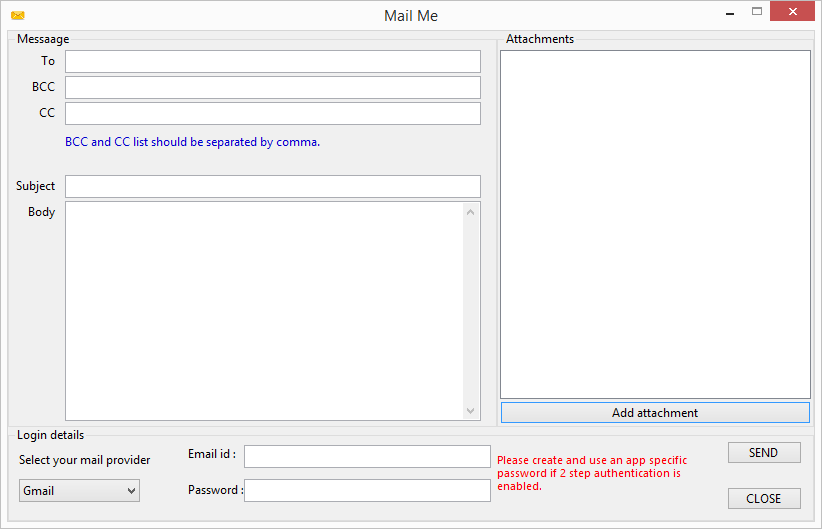Minimize the Mail Me window
Image resolution: width=822 pixels, height=529 pixels.
(x=730, y=12)
